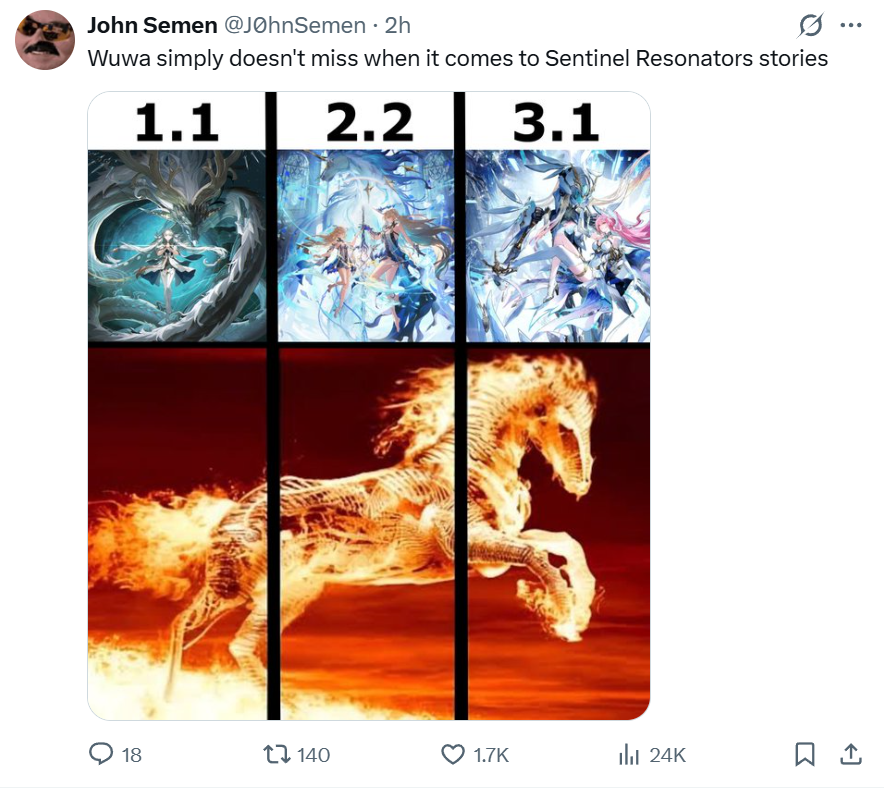
Task: View the 2.2 character artwork panel
Action: [367, 246]
